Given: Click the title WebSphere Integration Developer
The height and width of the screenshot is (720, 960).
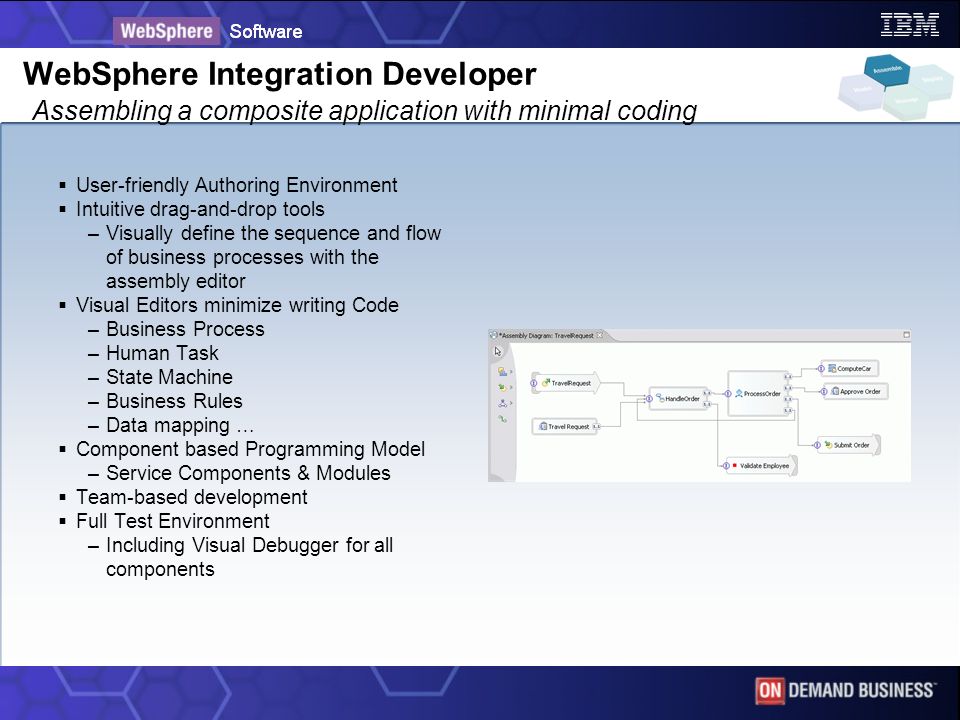Looking at the screenshot, I should [x=280, y=74].
